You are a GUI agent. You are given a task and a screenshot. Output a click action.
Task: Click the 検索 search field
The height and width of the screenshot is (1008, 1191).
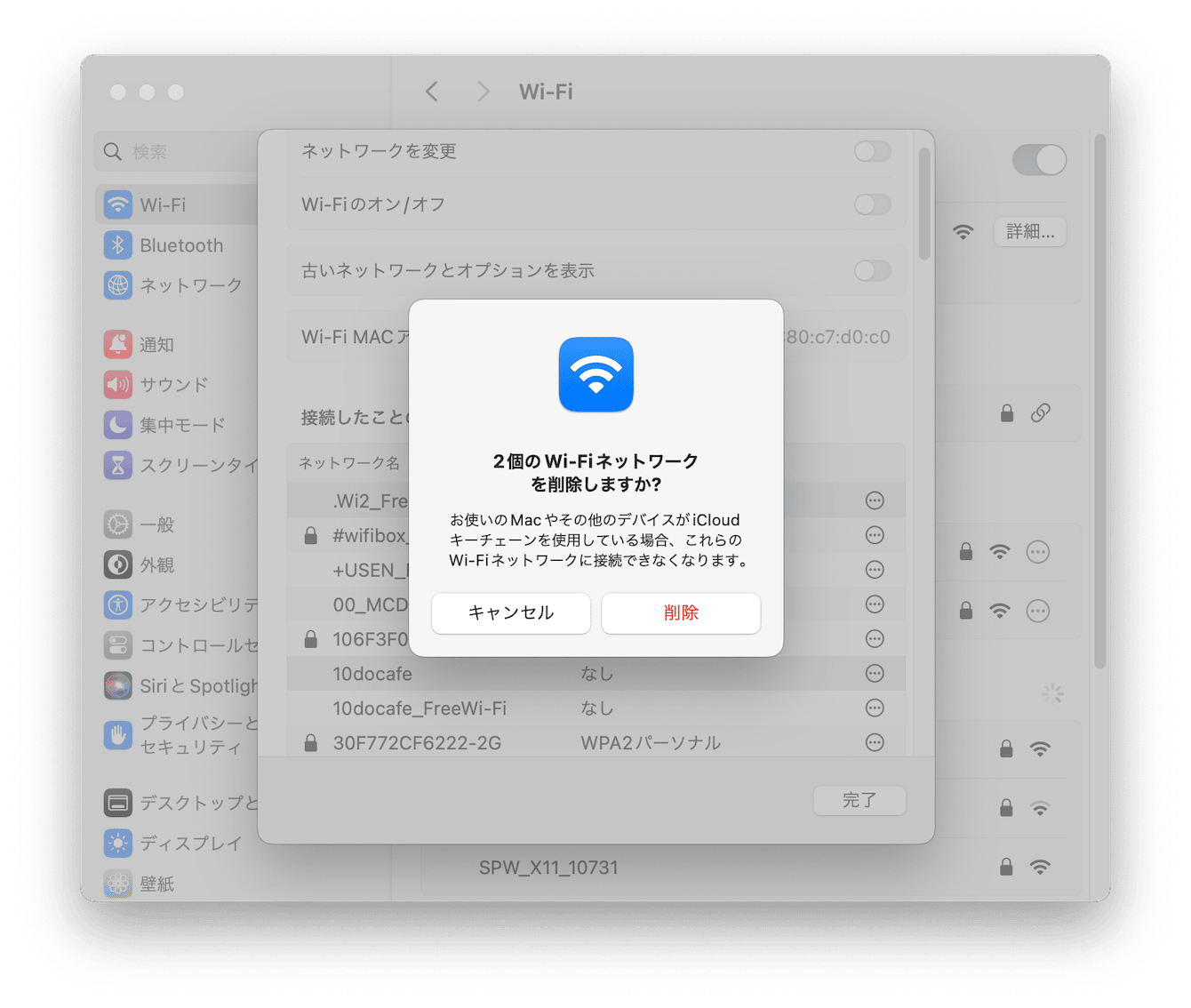(x=176, y=152)
